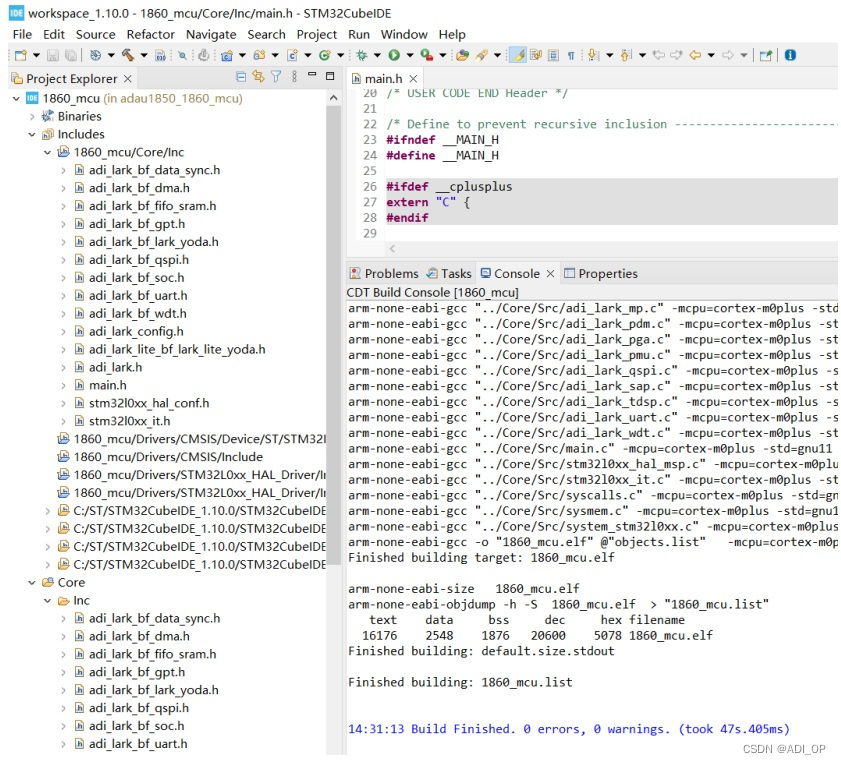Collapse All in Project Explorer
The image size is (841, 764).
pos(241,77)
